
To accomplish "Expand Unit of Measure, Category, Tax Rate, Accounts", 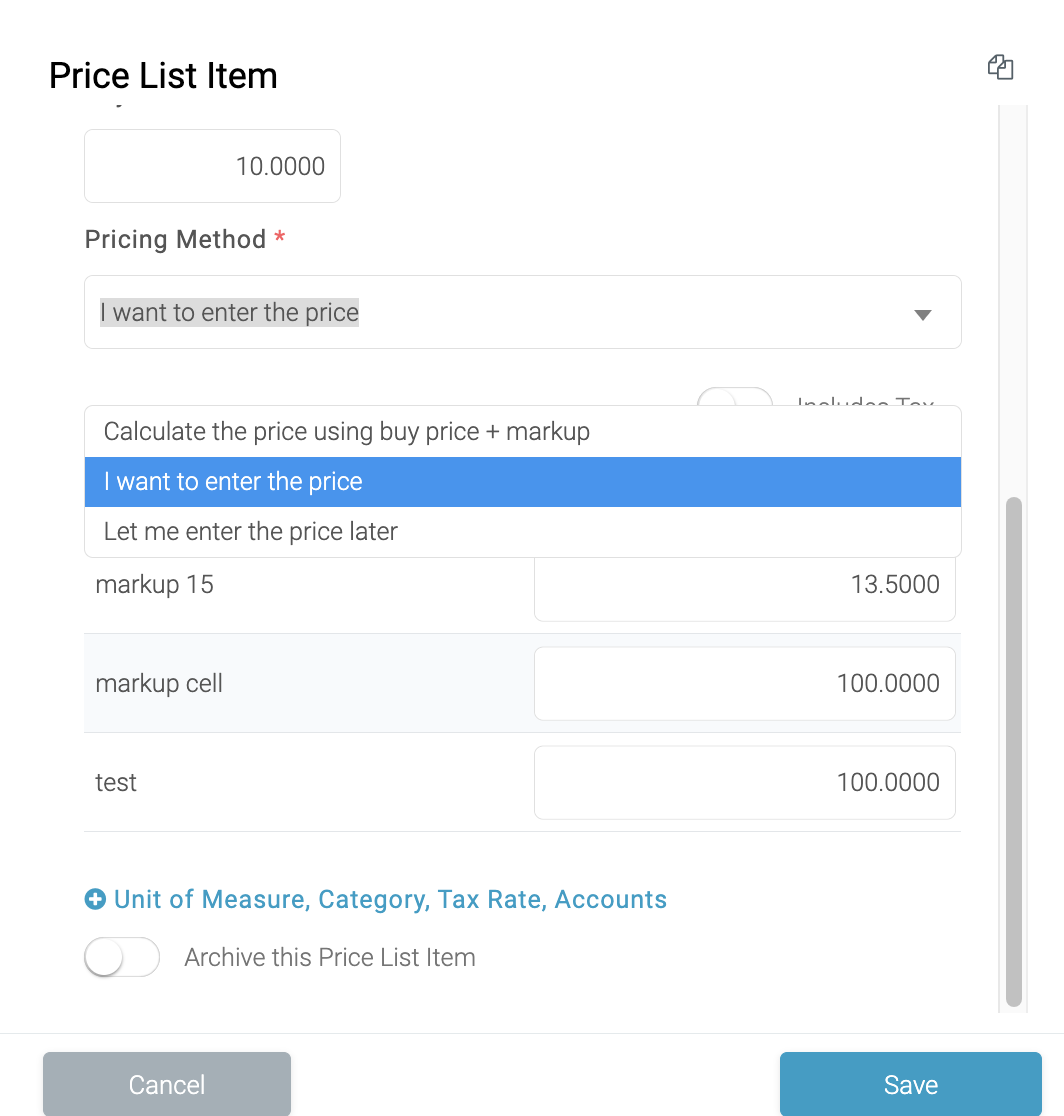I will click(x=390, y=900).
